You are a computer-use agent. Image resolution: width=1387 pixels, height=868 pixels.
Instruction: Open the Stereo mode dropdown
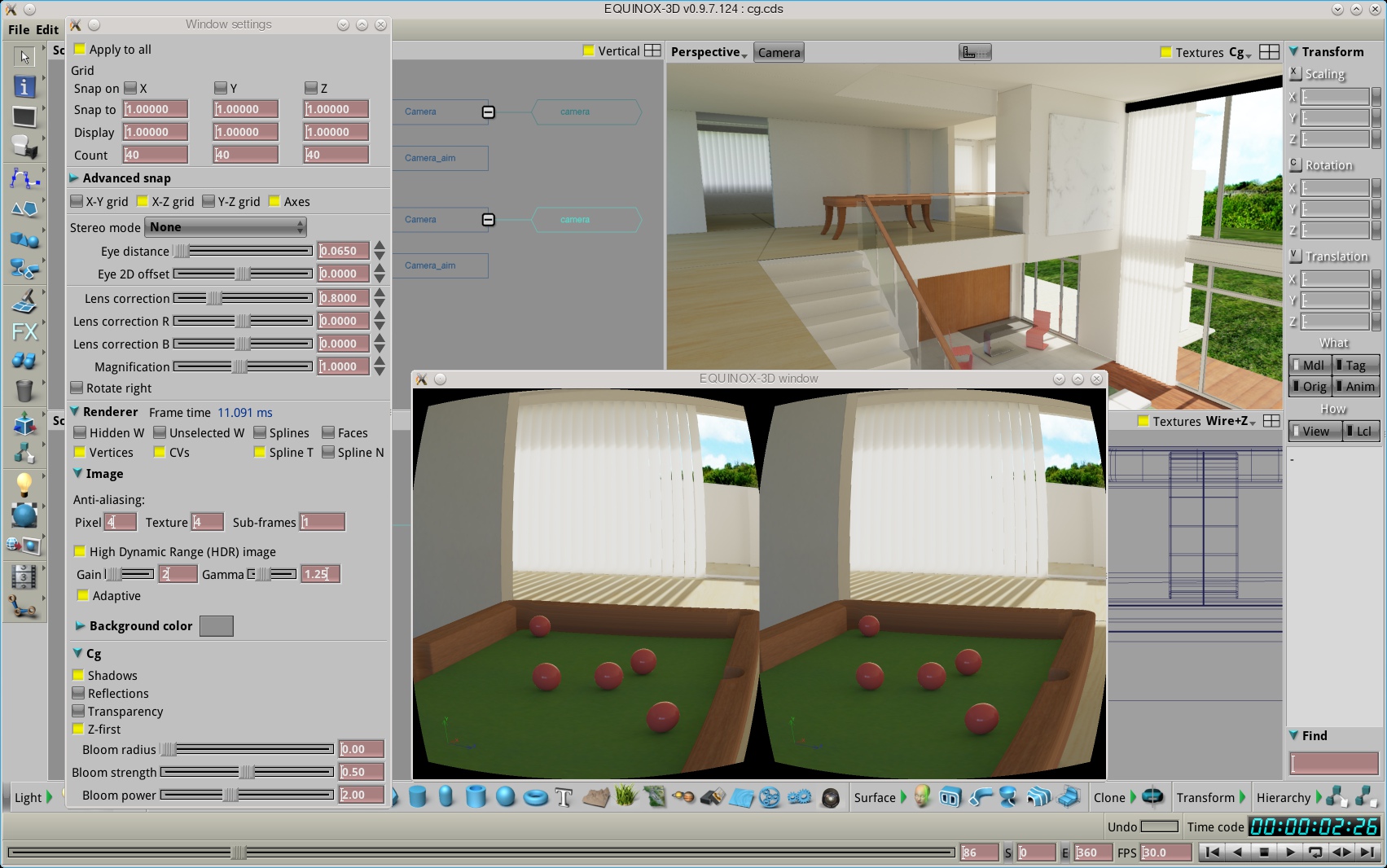pyautogui.click(x=226, y=227)
